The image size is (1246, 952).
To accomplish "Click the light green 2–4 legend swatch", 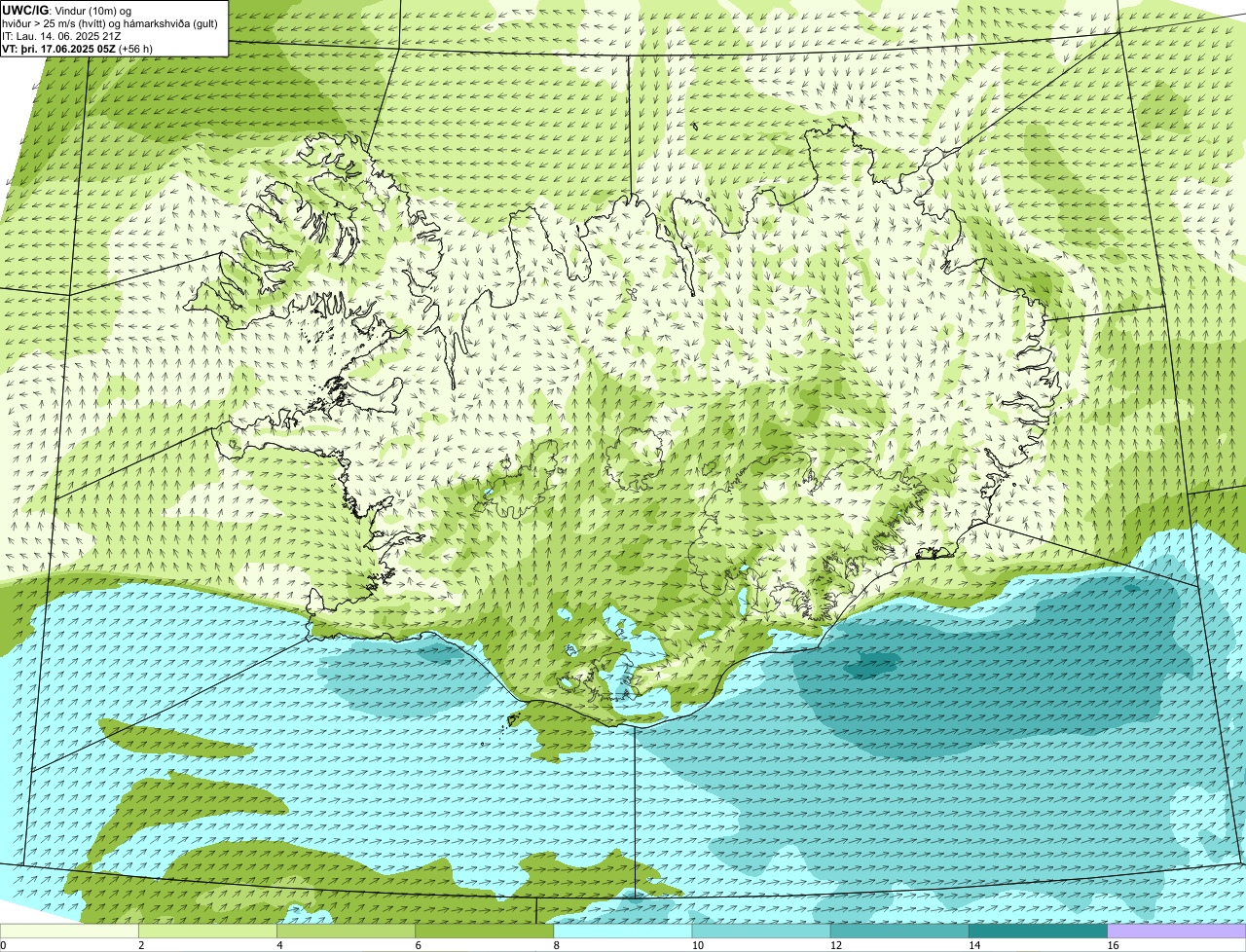I will [x=207, y=931].
